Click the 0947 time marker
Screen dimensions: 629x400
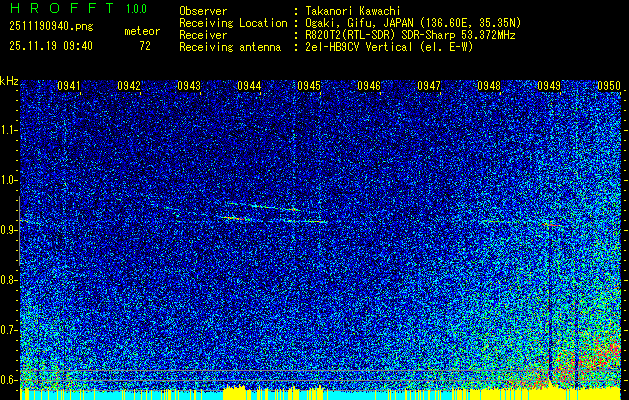(x=429, y=86)
